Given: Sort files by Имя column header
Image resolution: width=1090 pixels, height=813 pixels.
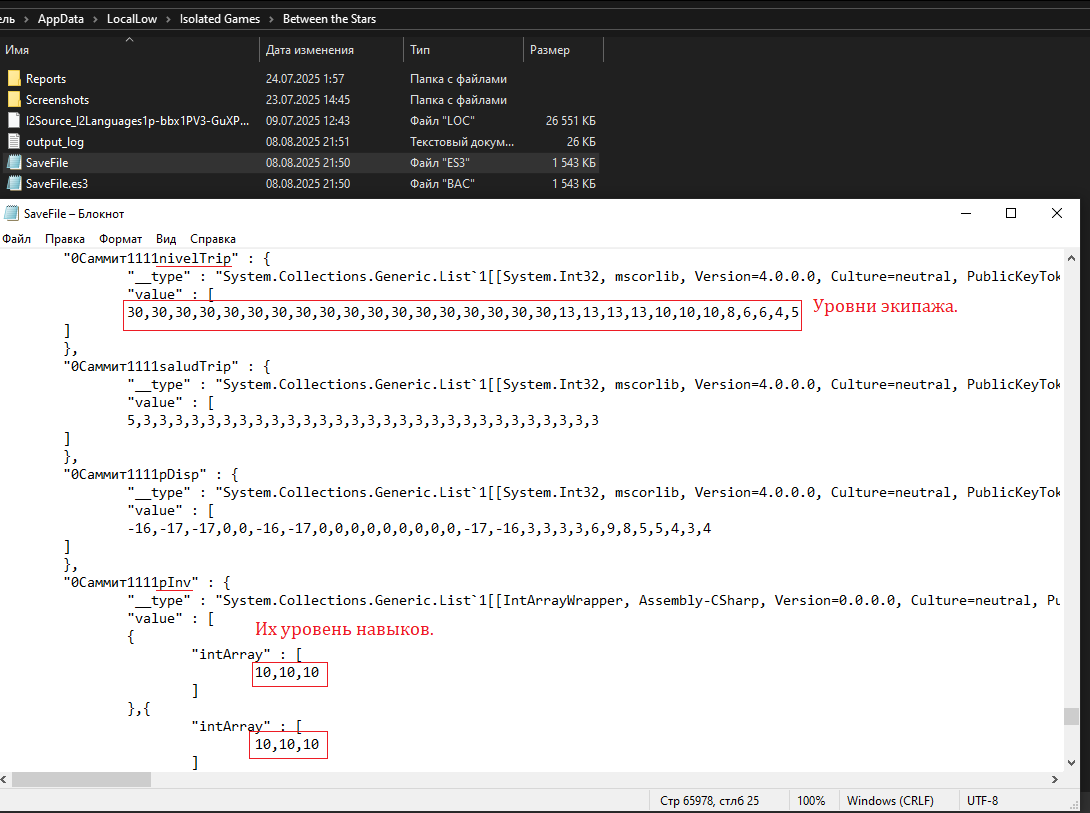Looking at the screenshot, I should 18,50.
